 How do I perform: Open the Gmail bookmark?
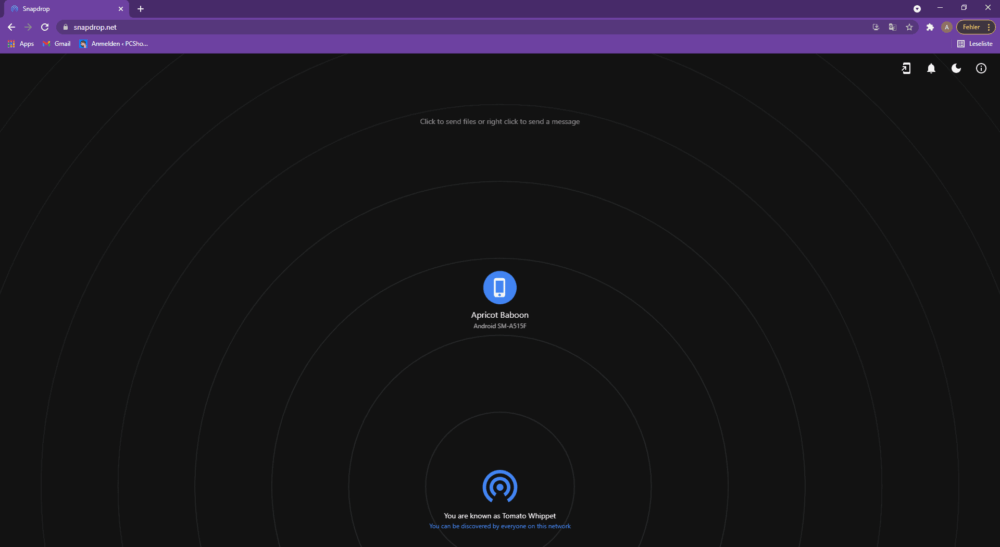[x=56, y=44]
